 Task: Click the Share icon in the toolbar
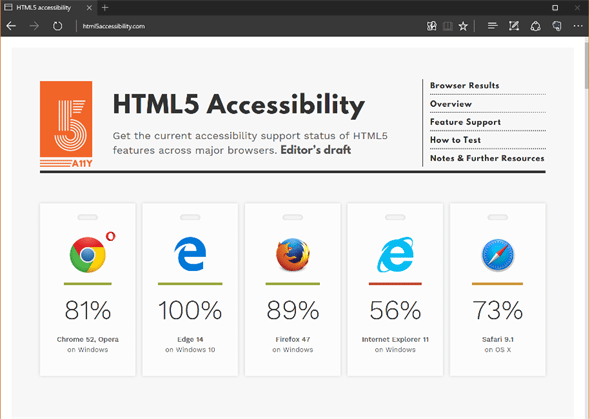(535, 26)
